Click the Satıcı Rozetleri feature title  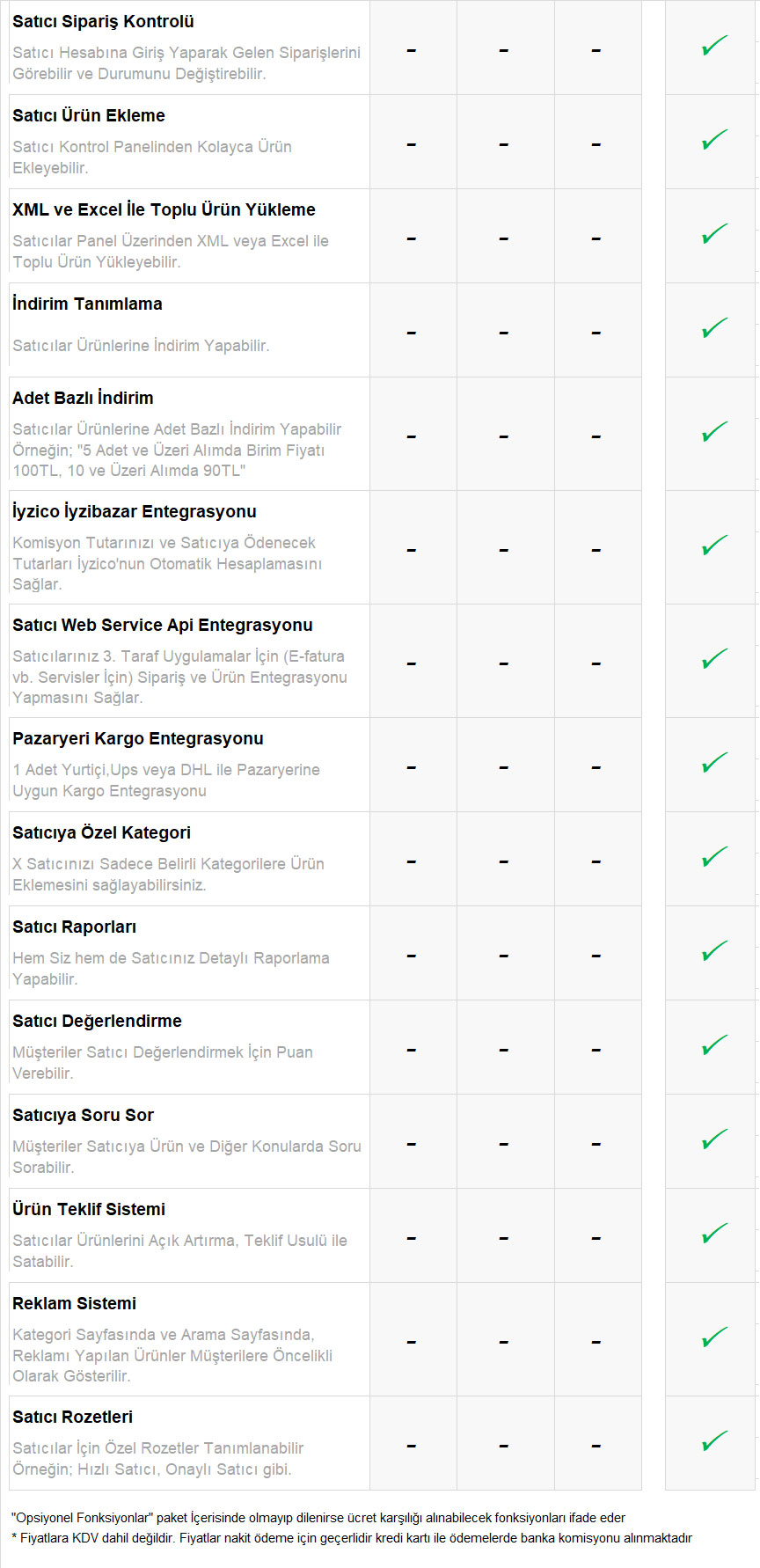73,1417
